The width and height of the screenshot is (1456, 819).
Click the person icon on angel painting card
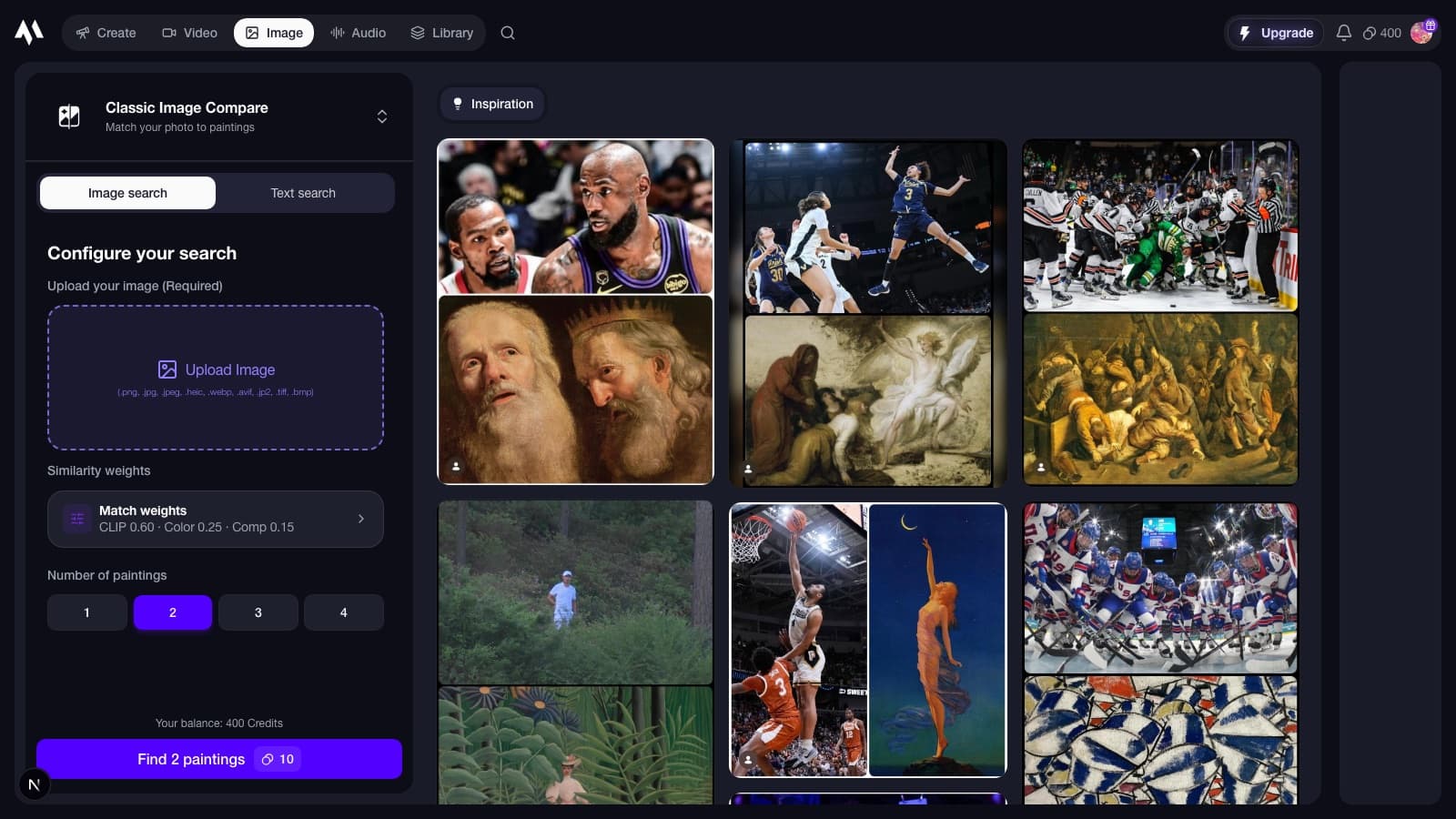(x=748, y=469)
